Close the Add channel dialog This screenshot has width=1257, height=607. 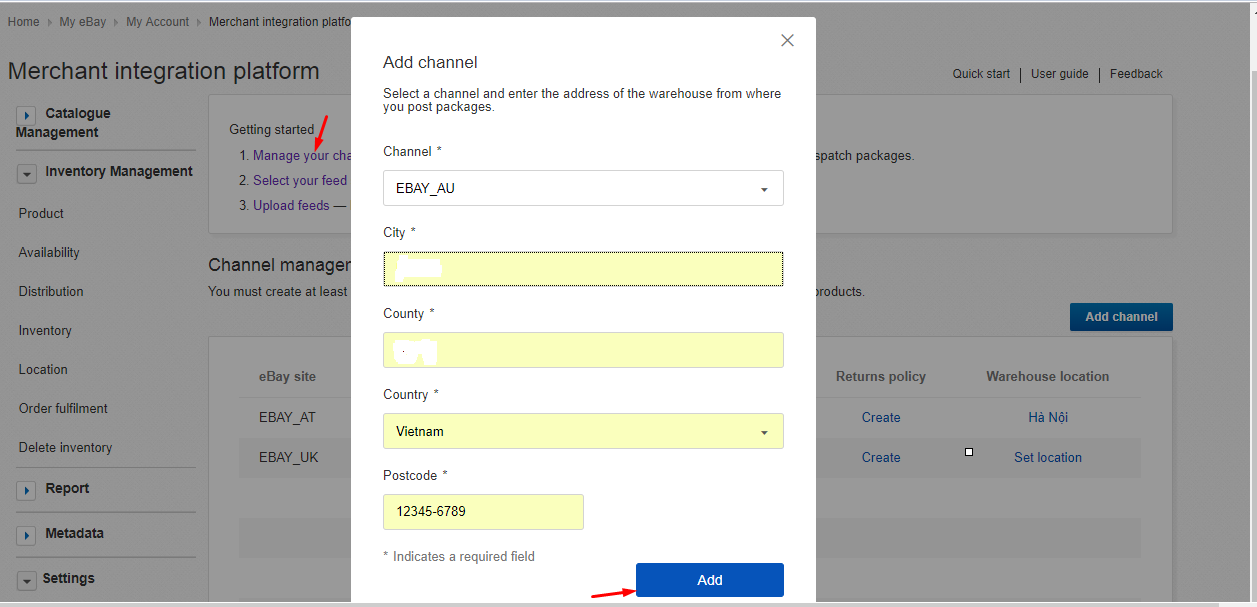pyautogui.click(x=787, y=40)
